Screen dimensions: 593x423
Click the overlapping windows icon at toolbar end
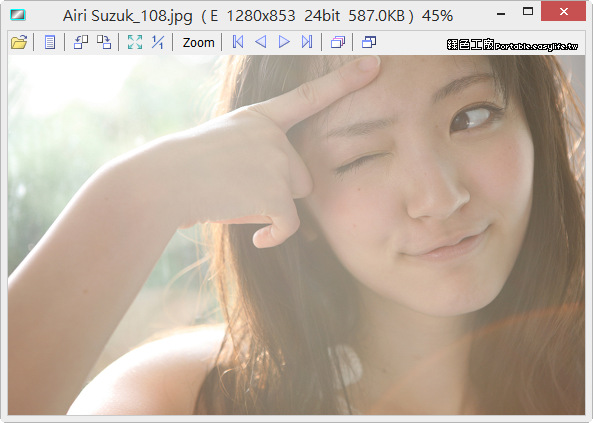[x=369, y=42]
